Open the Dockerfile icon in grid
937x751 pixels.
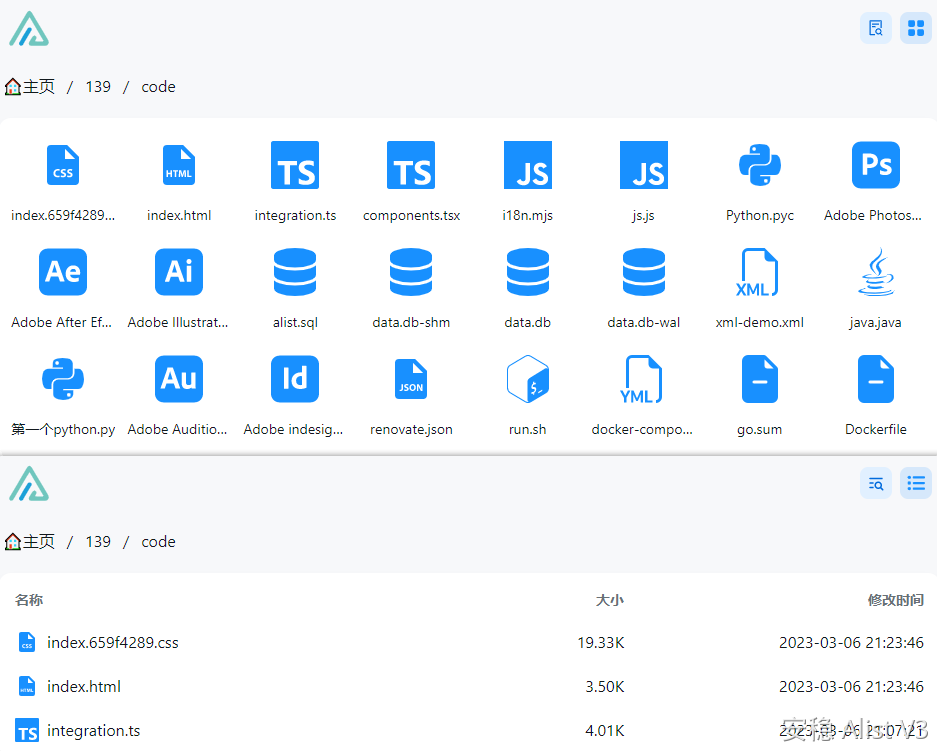point(875,379)
